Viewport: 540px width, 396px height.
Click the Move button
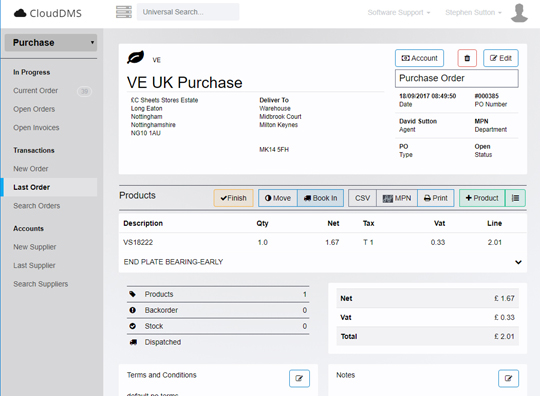pos(278,198)
